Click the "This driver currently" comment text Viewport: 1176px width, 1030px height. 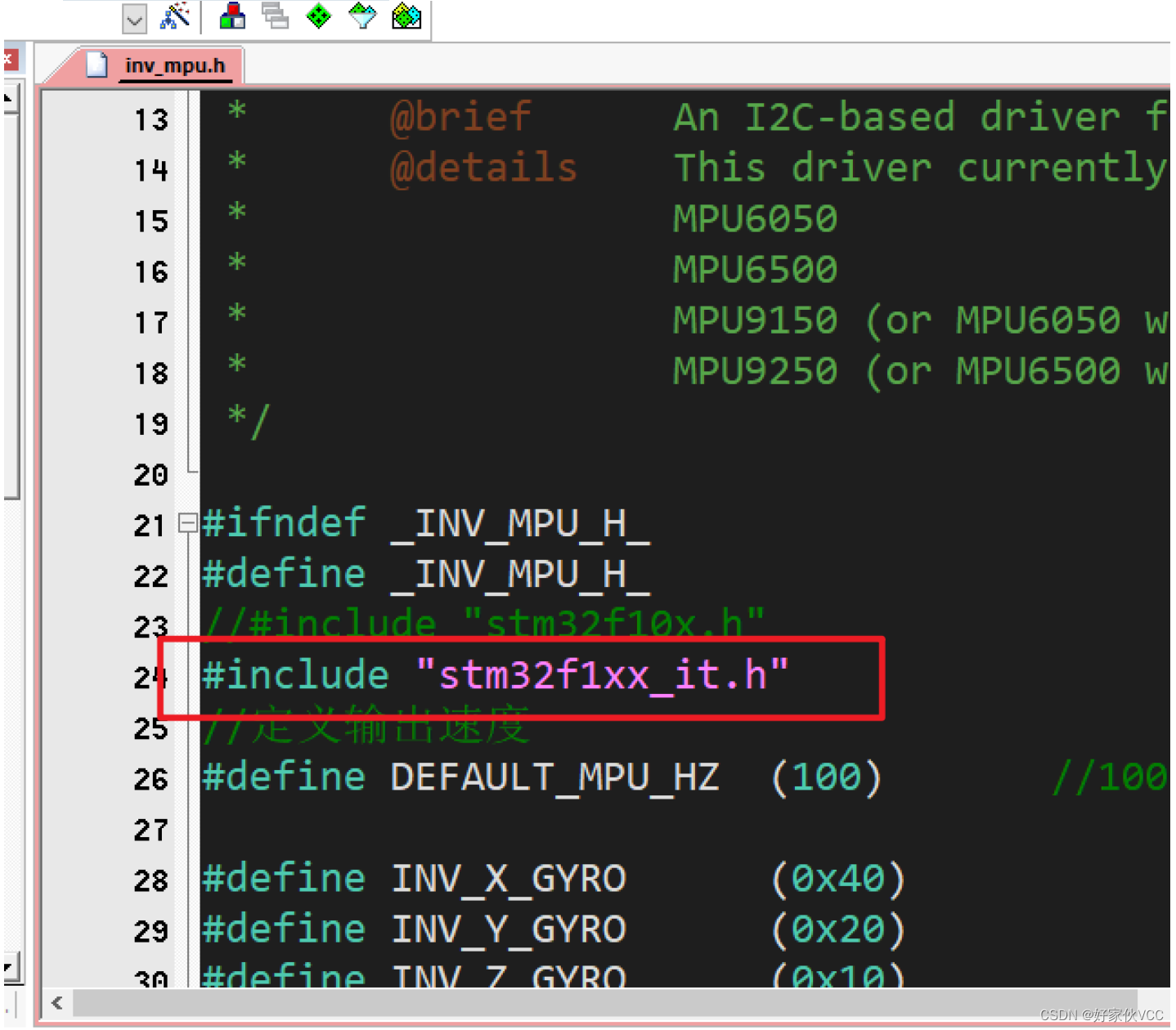pyautogui.click(x=921, y=168)
